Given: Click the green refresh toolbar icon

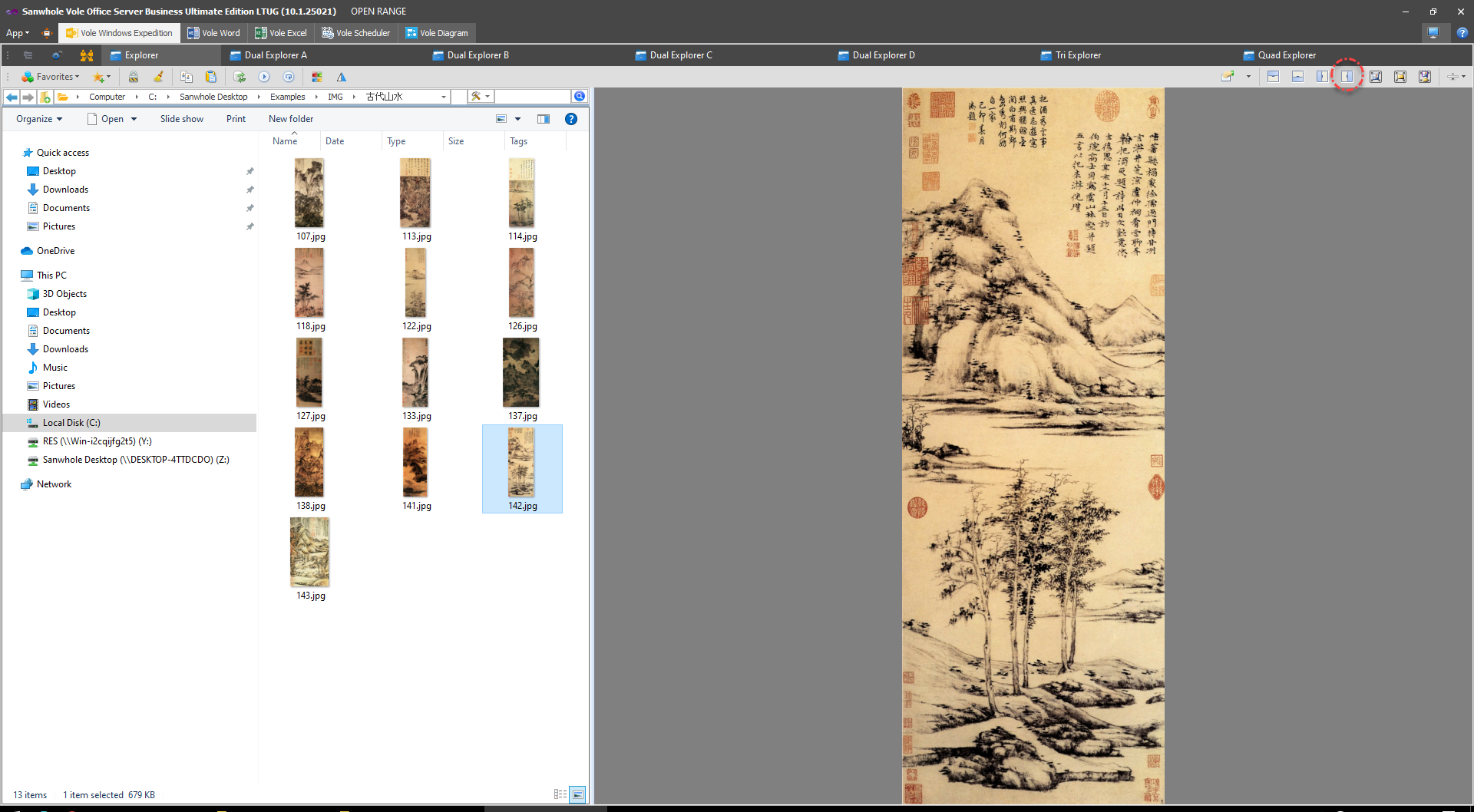Looking at the screenshot, I should tap(240, 77).
